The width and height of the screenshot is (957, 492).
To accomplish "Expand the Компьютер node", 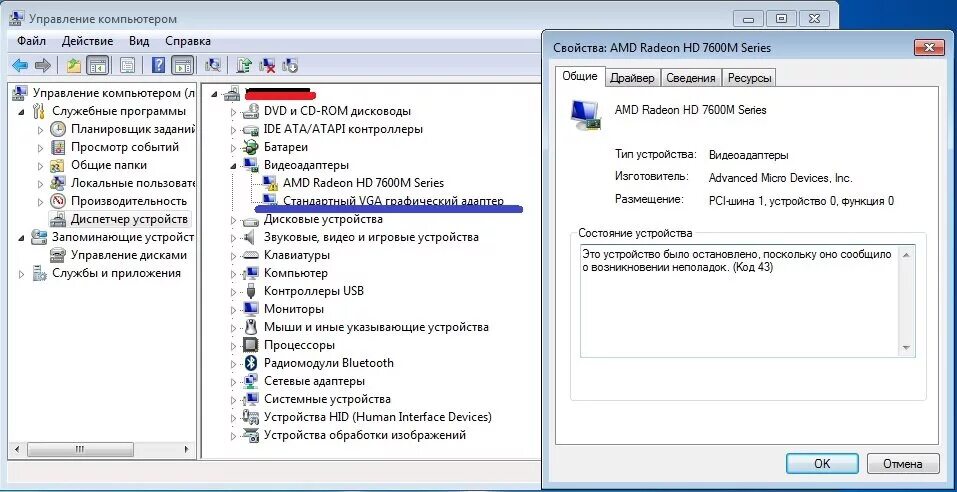I will 233,273.
